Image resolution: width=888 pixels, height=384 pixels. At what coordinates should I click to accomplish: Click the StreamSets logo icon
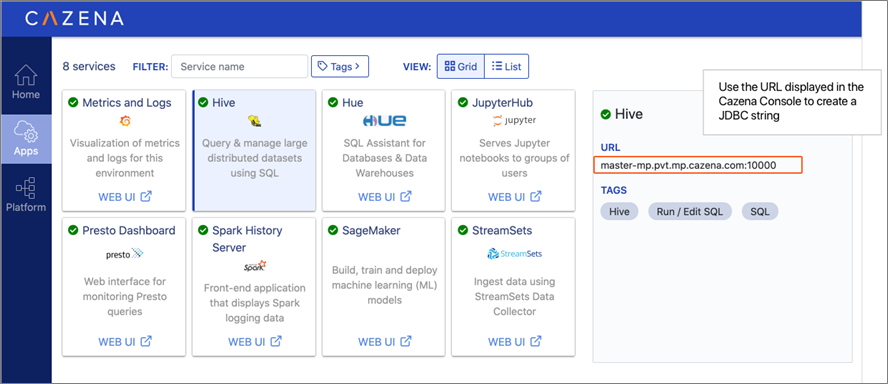[514, 254]
